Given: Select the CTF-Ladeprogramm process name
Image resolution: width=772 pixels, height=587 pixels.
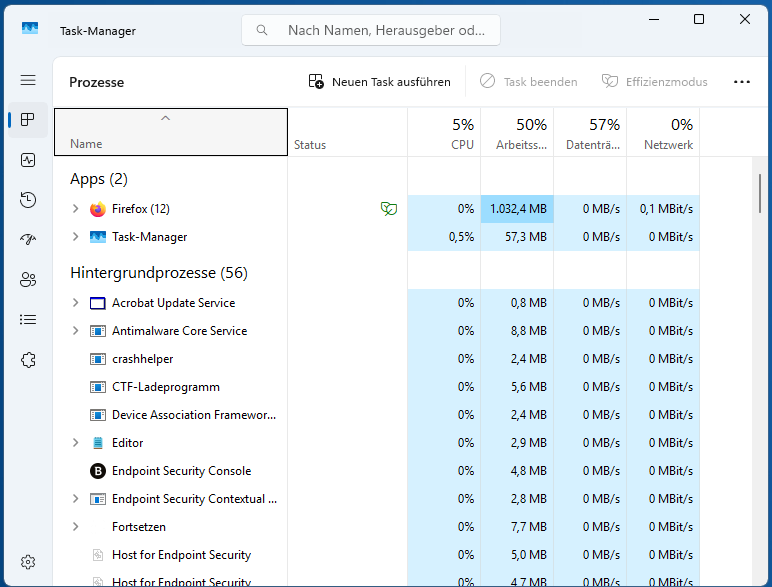Looking at the screenshot, I should click(166, 387).
